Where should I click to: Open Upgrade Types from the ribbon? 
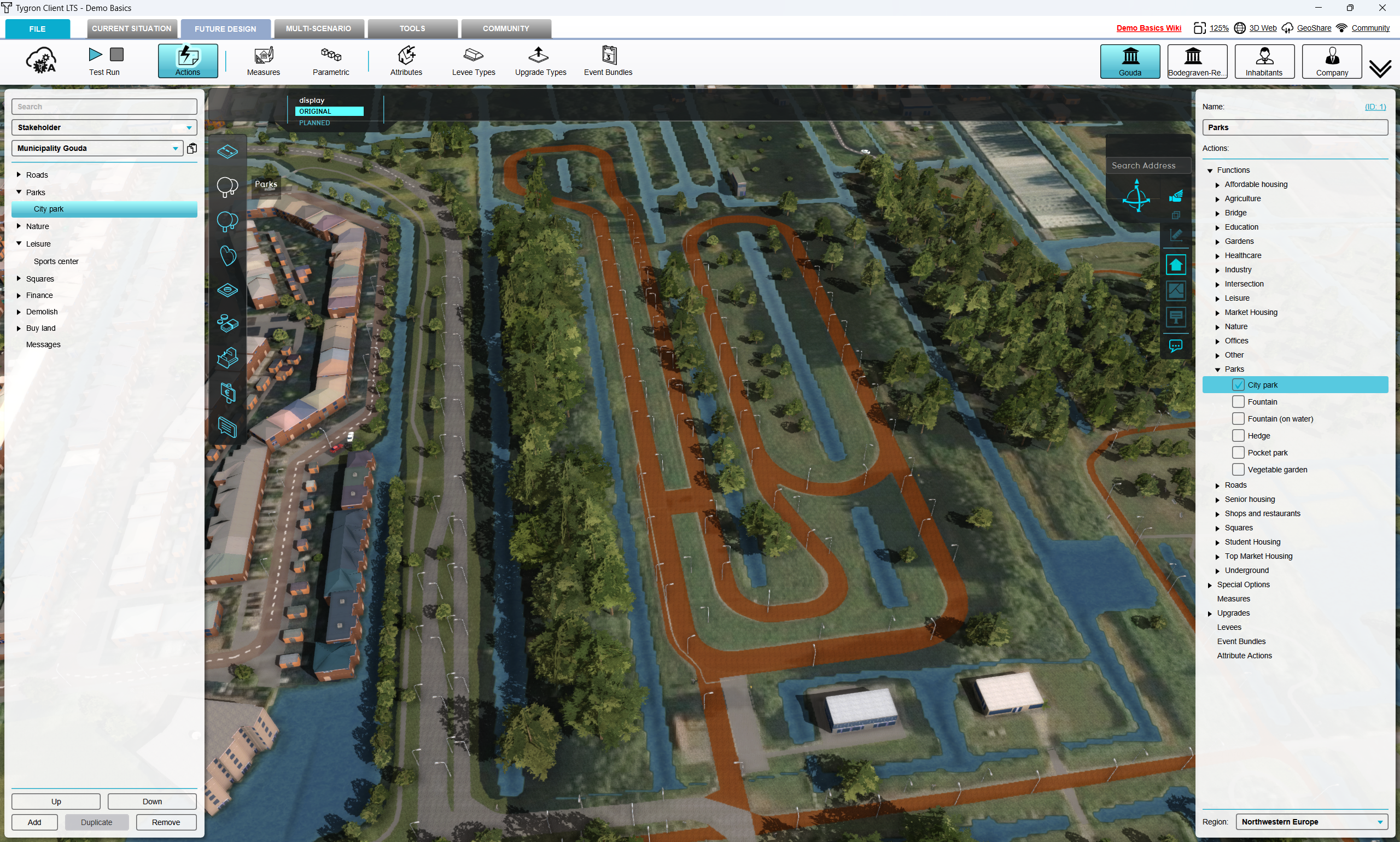click(x=540, y=60)
